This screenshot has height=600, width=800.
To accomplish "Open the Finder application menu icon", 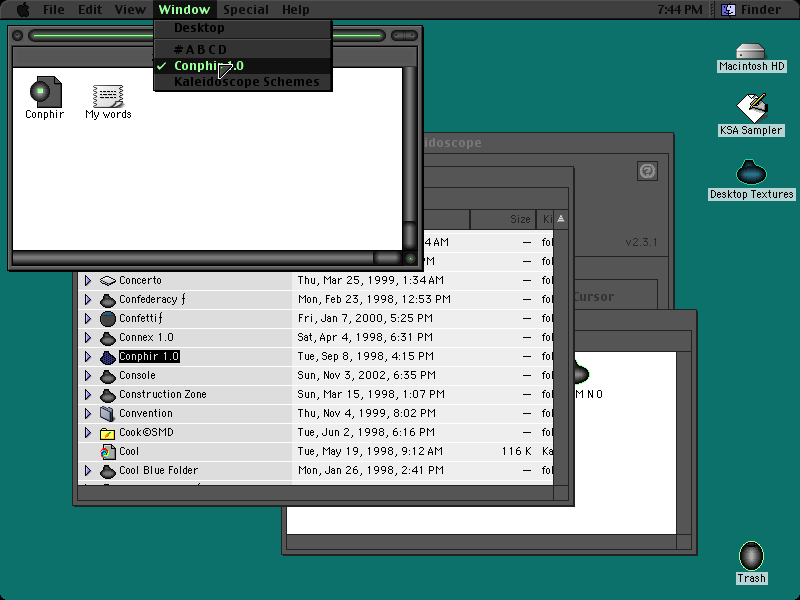I will [728, 10].
